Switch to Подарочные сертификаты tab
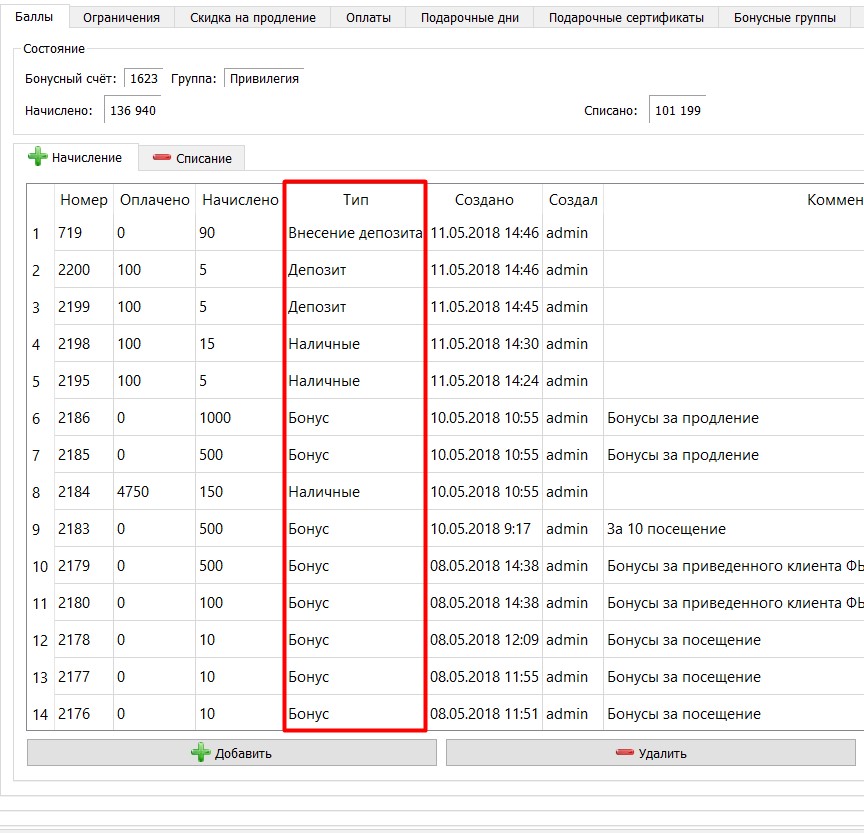This screenshot has height=833, width=864. tap(626, 18)
